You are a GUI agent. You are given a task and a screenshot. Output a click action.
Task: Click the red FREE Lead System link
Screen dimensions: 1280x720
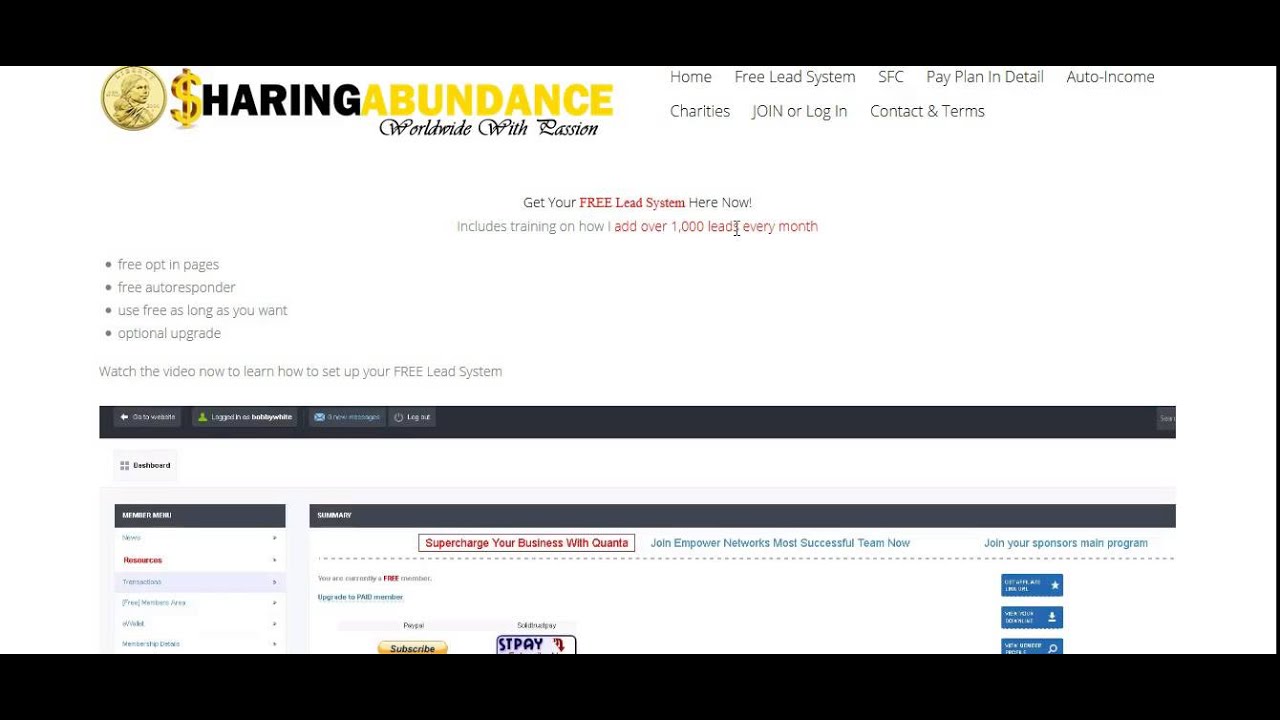click(x=632, y=203)
